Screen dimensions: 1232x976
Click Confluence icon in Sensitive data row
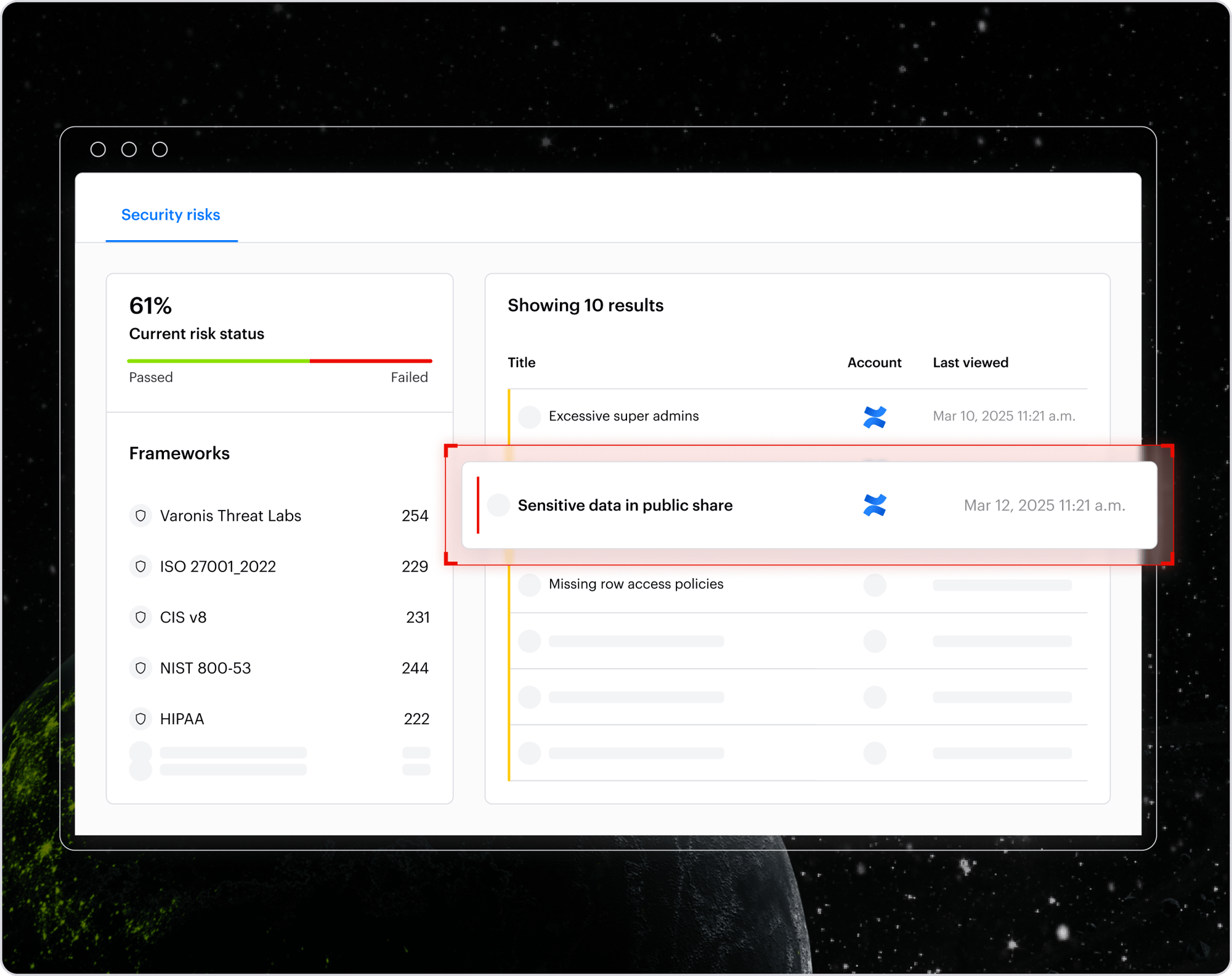click(x=874, y=505)
